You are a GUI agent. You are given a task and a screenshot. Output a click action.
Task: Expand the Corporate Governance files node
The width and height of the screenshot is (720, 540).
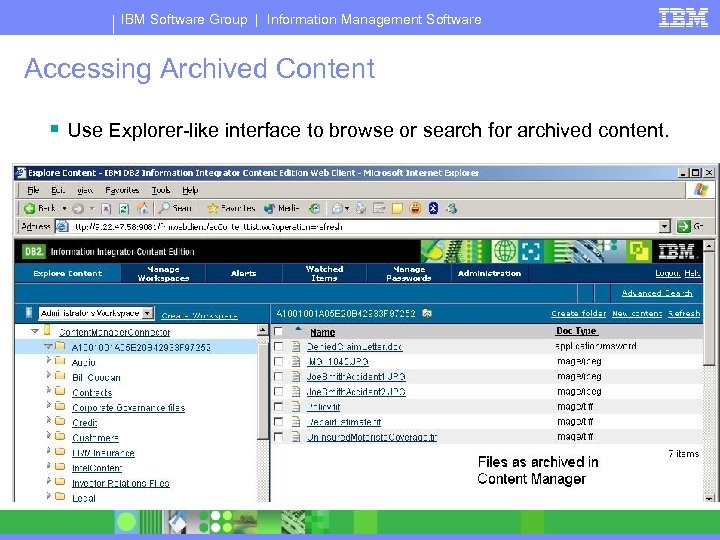tap(48, 405)
